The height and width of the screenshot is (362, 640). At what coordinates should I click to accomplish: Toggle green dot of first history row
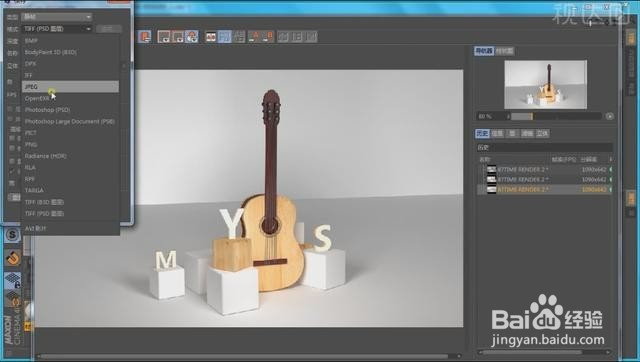click(611, 169)
